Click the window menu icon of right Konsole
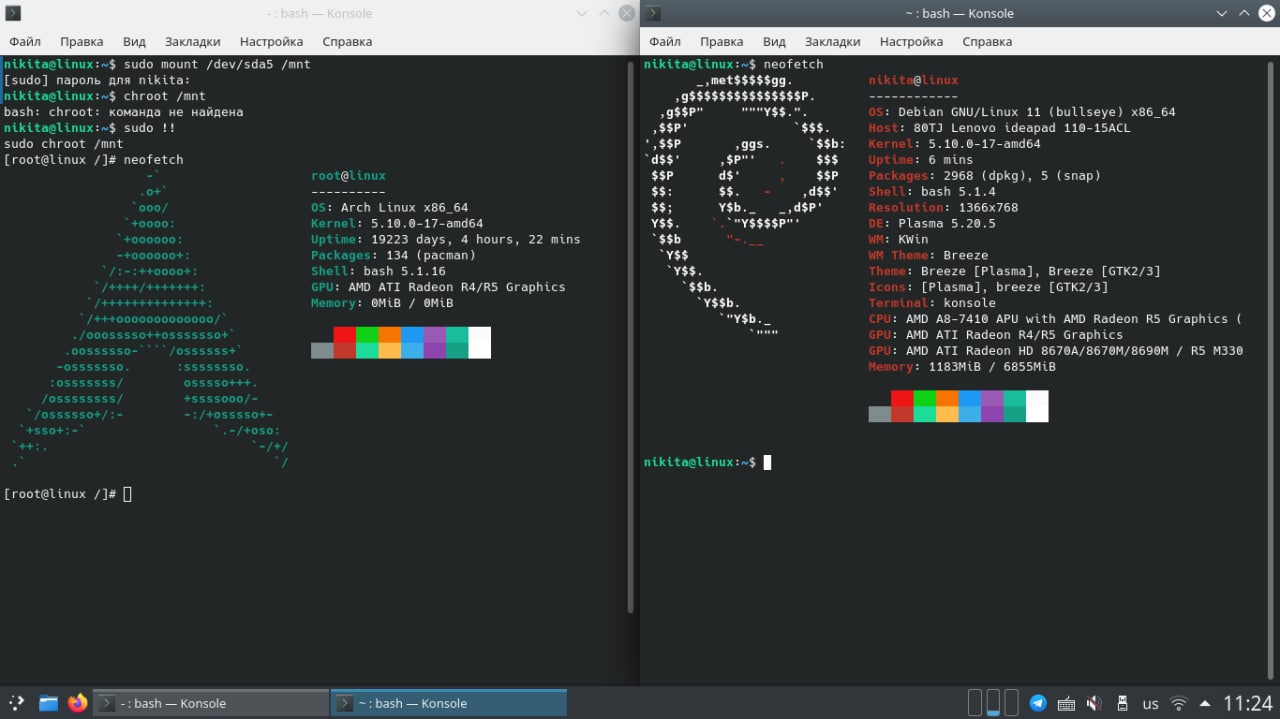Image resolution: width=1280 pixels, height=719 pixels. pyautogui.click(x=653, y=13)
